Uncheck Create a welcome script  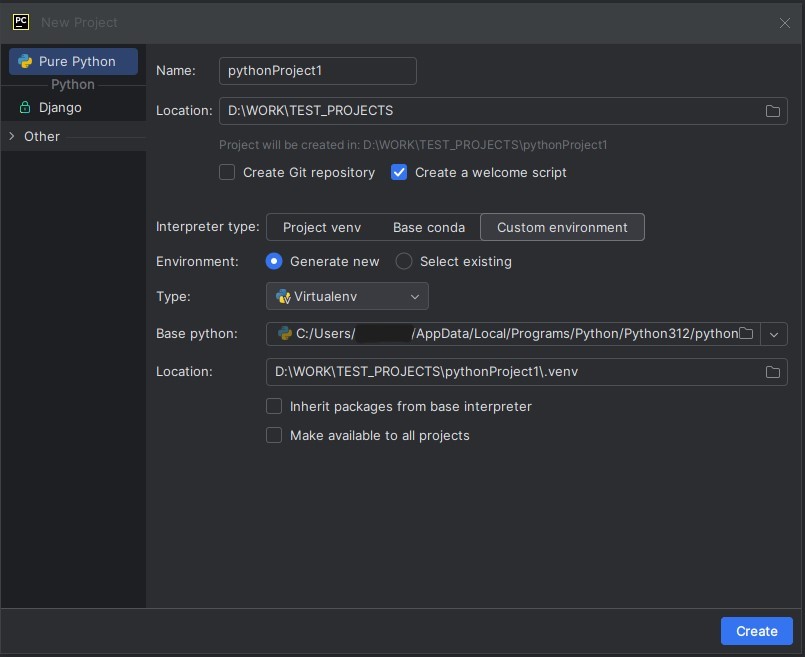coord(399,172)
